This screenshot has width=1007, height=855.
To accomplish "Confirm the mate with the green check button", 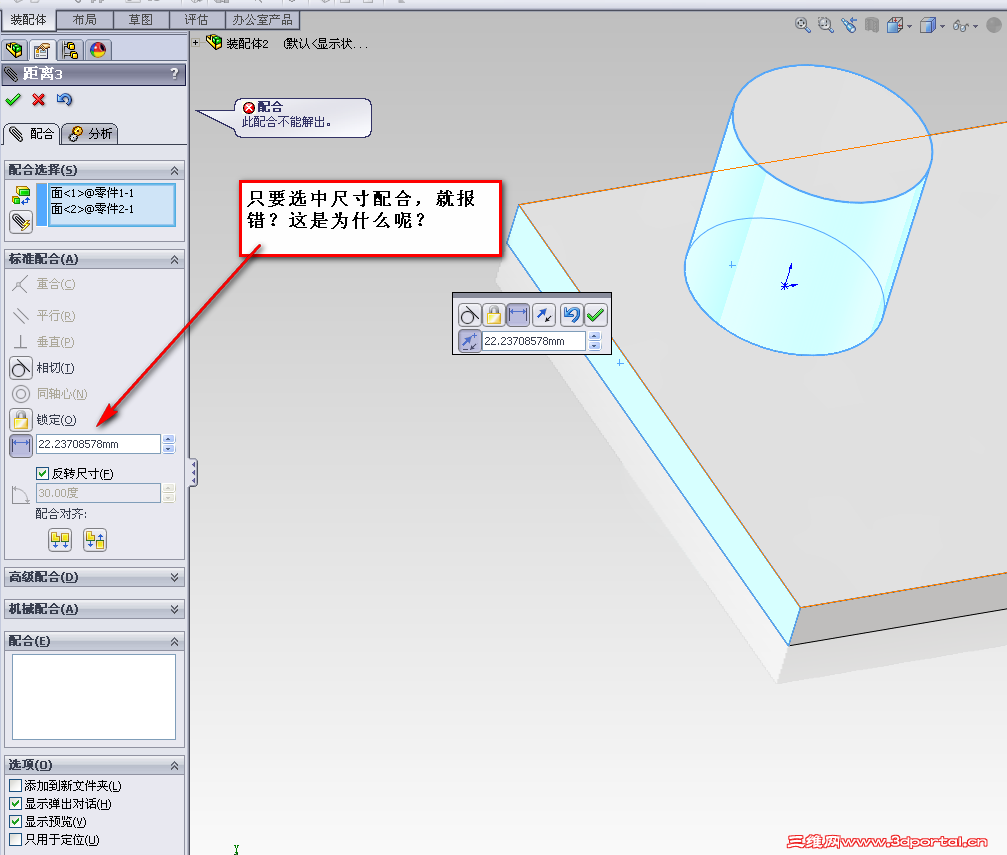I will (x=13, y=100).
